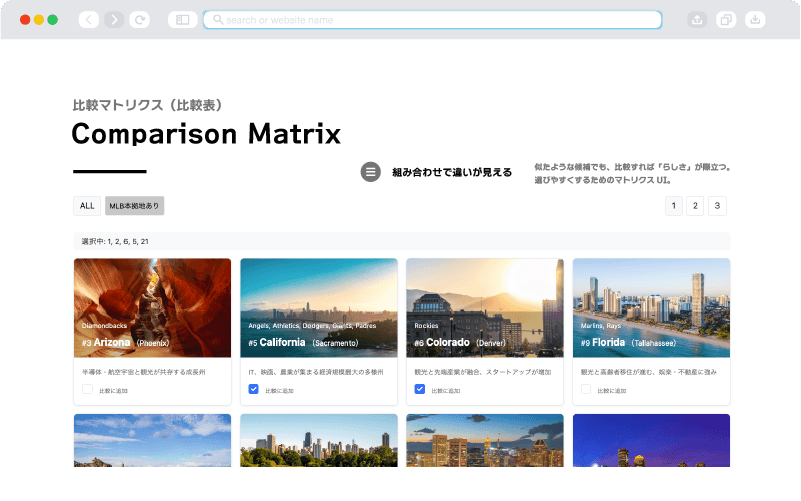This screenshot has height=501, width=801.
Task: Uncheck the California compare checkbox
Action: point(254,389)
